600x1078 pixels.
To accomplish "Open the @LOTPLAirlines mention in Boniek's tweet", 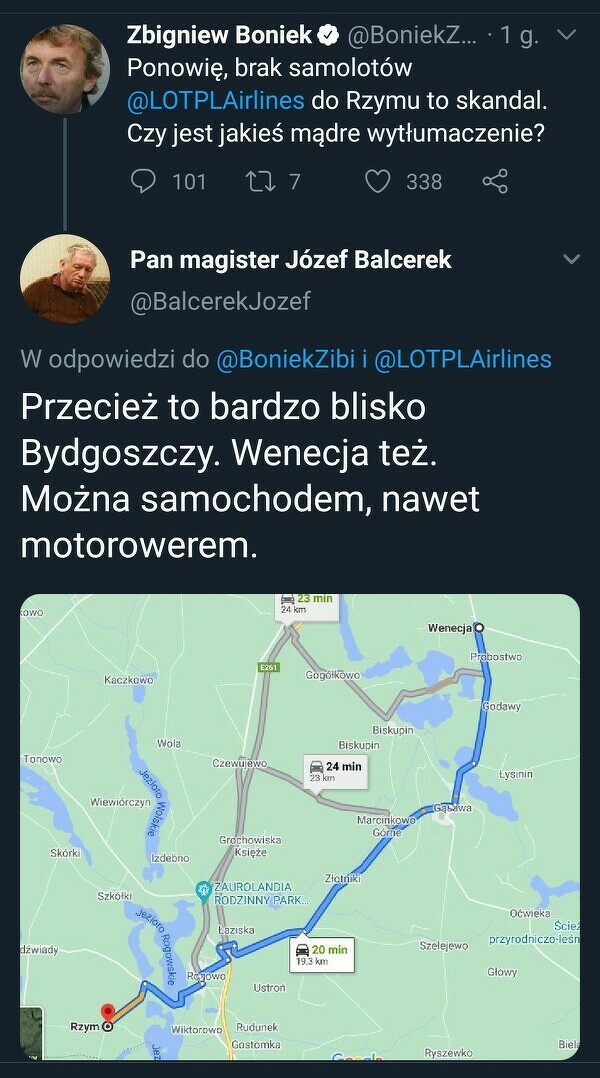I will [216, 101].
